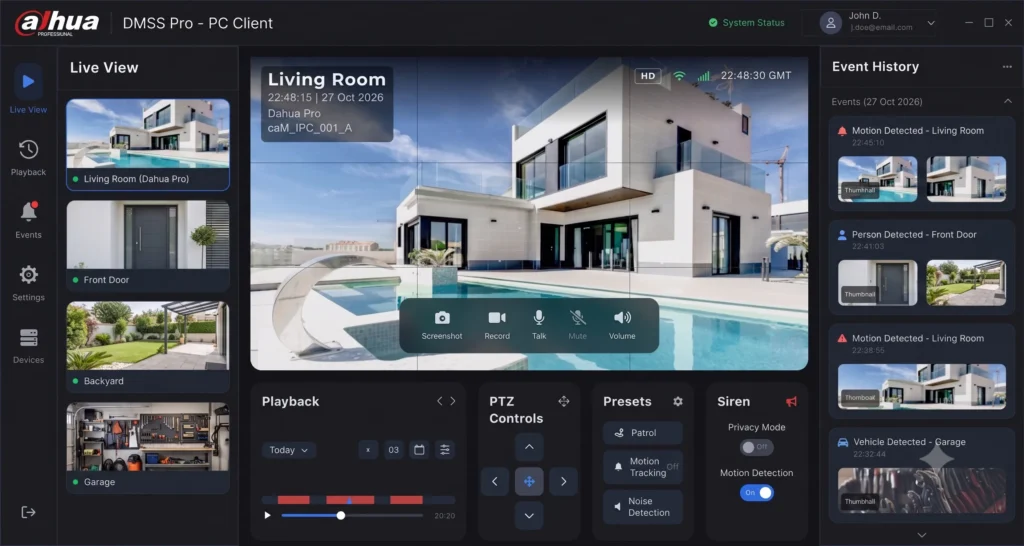The height and width of the screenshot is (546, 1024).
Task: Trigger the Siren megaphone icon
Action: tap(792, 402)
